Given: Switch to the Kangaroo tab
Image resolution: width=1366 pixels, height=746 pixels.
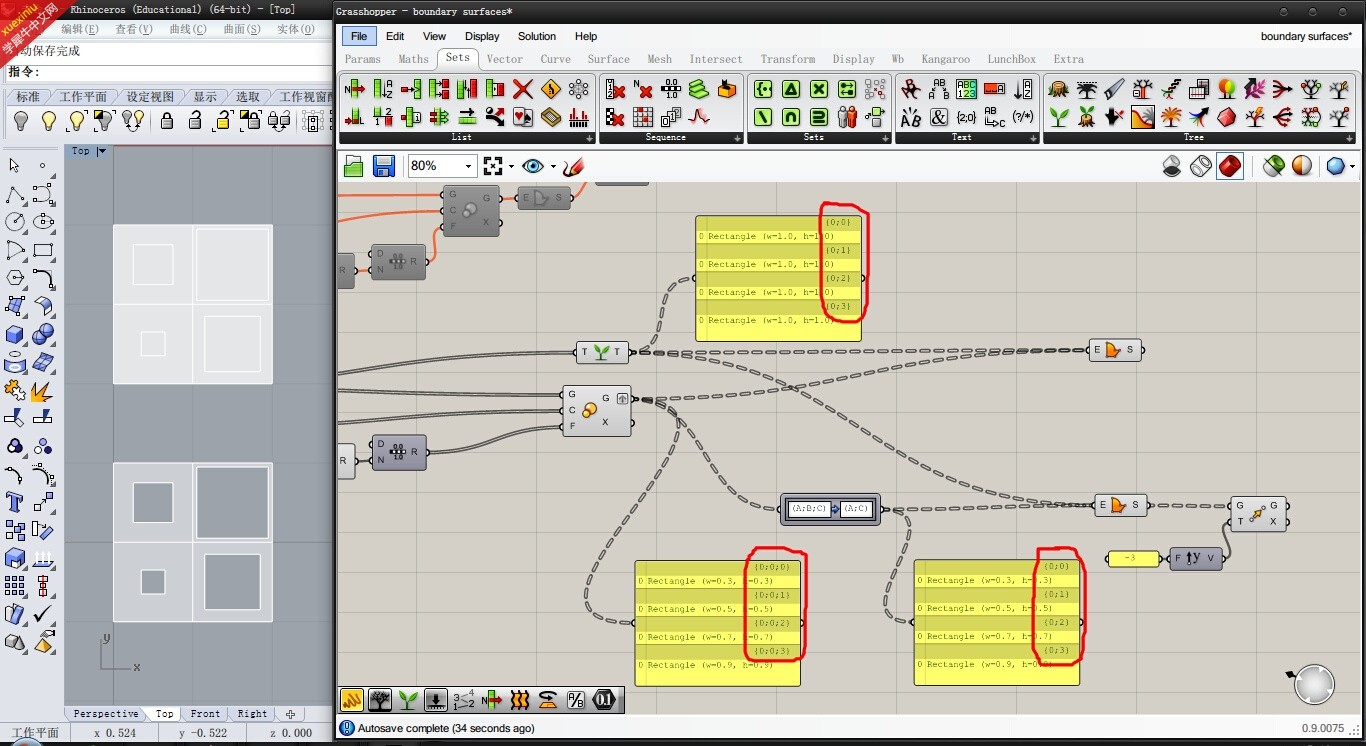Looking at the screenshot, I should [x=945, y=59].
